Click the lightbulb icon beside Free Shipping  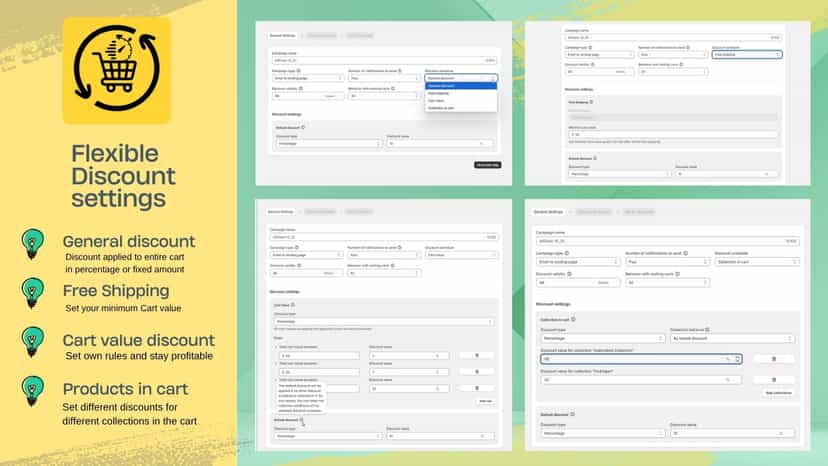coord(33,293)
